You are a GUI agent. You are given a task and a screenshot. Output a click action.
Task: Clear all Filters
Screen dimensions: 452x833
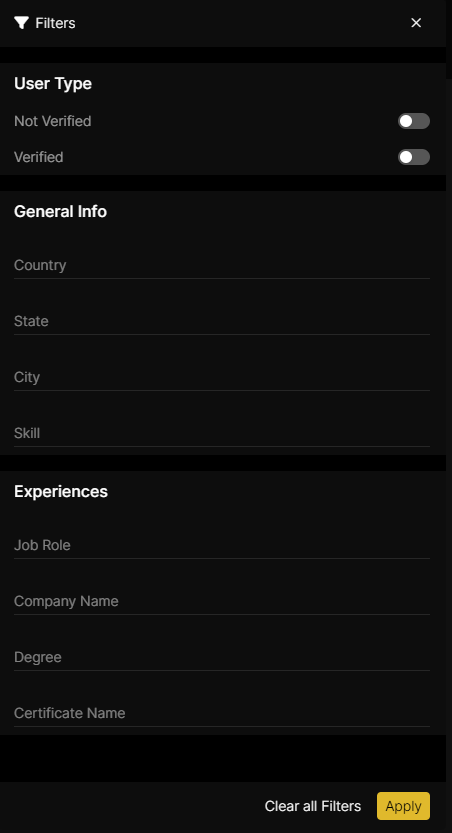313,806
